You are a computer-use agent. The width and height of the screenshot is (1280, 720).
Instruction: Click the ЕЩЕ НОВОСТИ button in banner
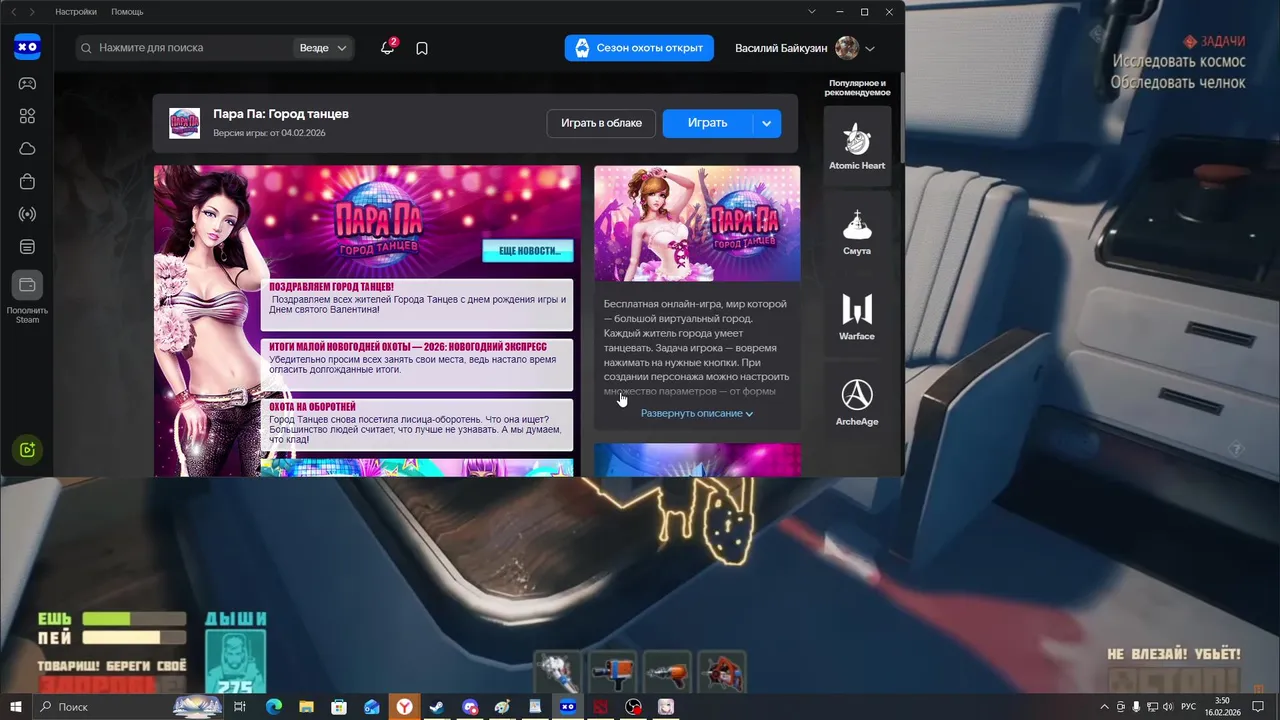point(528,251)
